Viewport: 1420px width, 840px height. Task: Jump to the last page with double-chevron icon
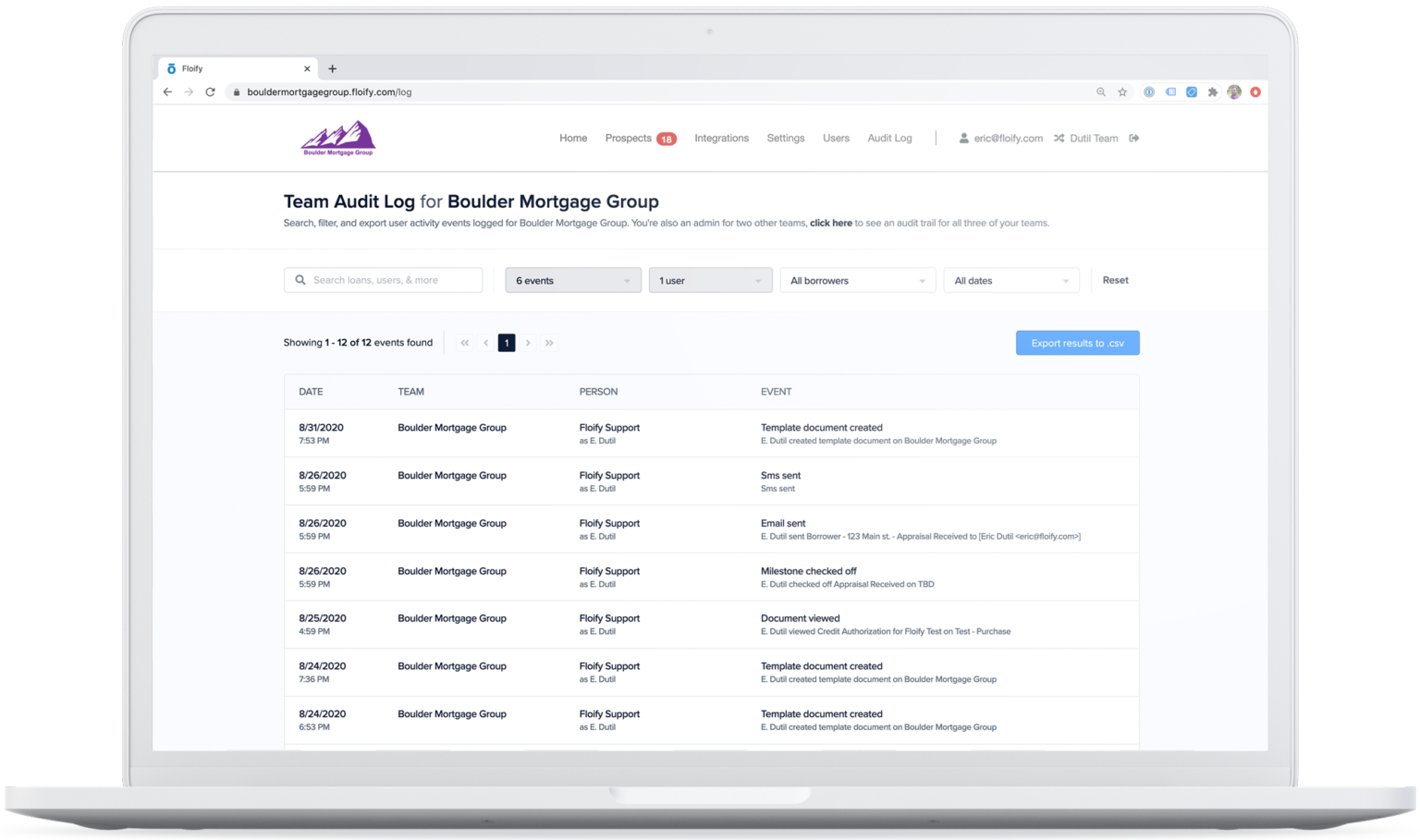point(549,342)
